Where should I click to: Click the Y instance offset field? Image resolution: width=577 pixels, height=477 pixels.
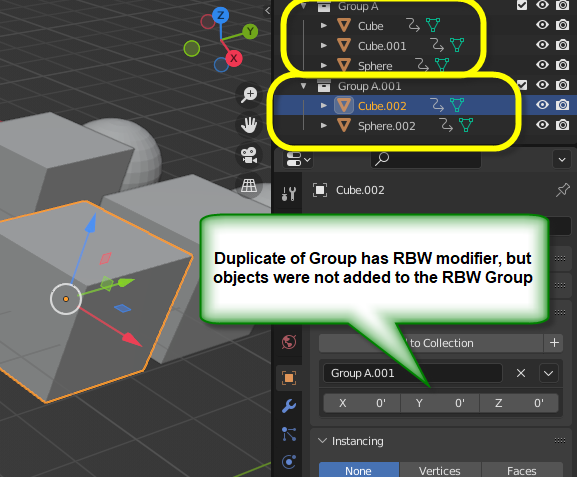click(440, 403)
